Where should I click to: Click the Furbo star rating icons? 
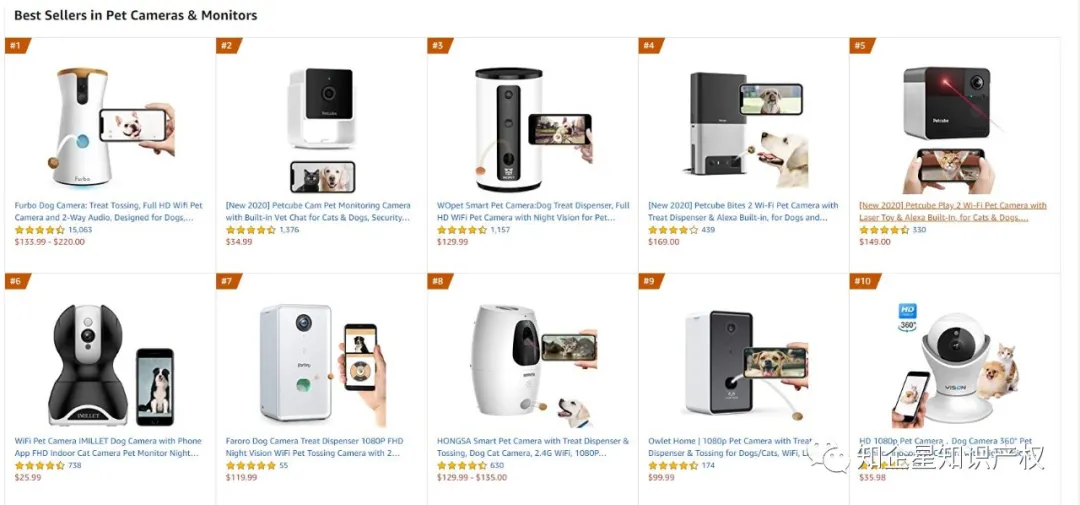(40, 230)
